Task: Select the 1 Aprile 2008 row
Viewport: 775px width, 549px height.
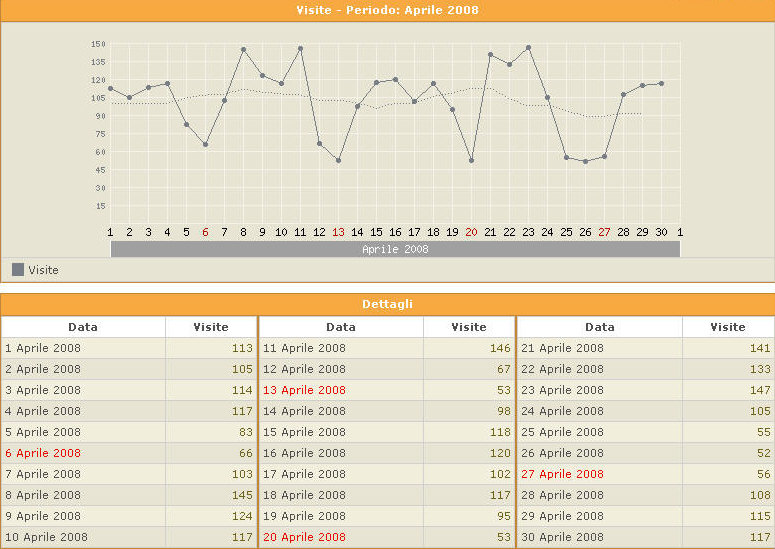Action: click(x=129, y=348)
